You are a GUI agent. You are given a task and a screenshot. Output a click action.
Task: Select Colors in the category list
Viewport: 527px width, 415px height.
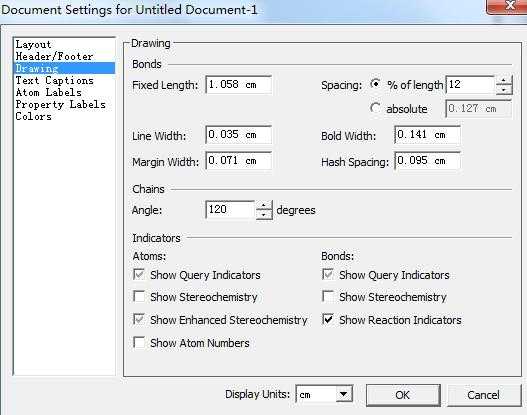65,116
